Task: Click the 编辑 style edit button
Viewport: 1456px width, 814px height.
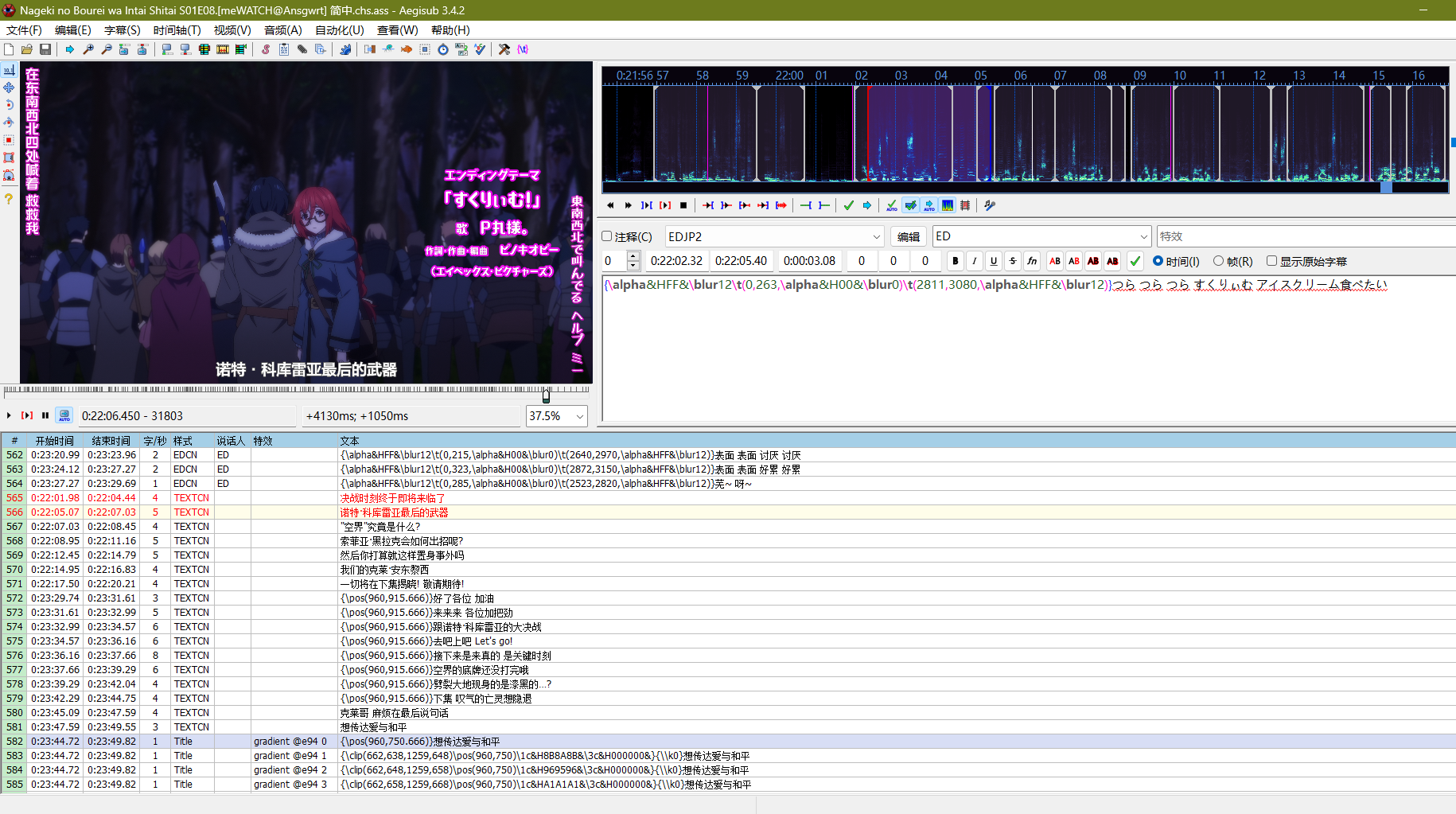Action: click(x=908, y=236)
